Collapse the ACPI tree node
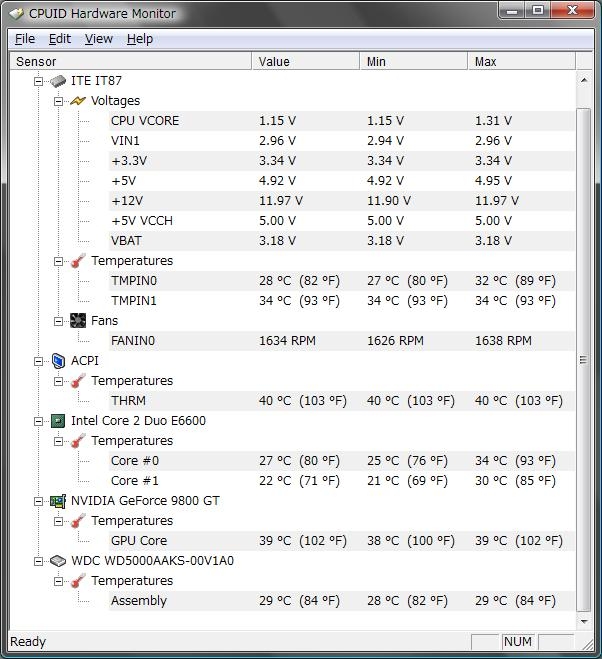The width and height of the screenshot is (602, 659). [x=38, y=361]
